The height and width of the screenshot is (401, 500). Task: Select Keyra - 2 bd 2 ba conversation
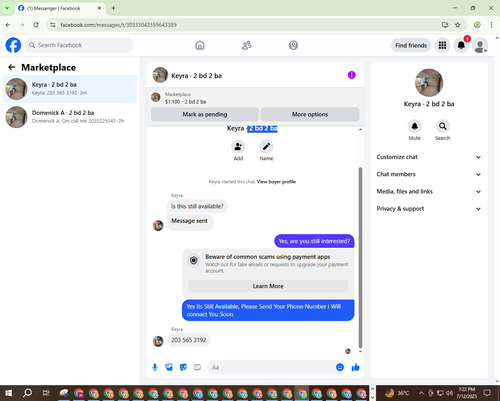click(70, 89)
